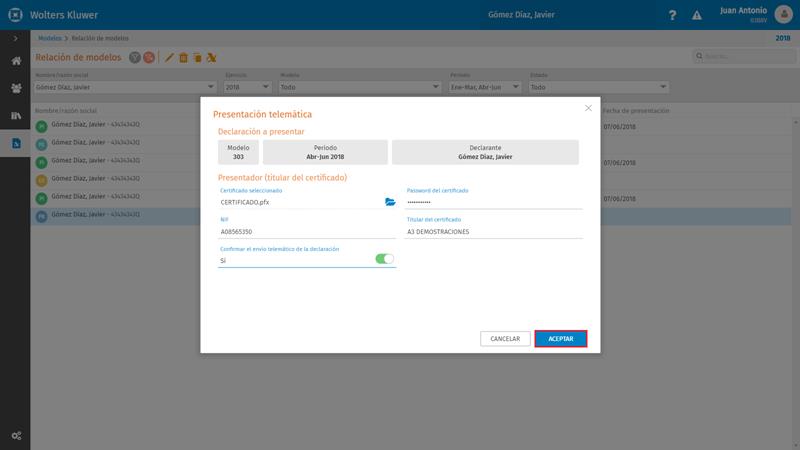Click the Juan Antonio user name

coord(743,11)
